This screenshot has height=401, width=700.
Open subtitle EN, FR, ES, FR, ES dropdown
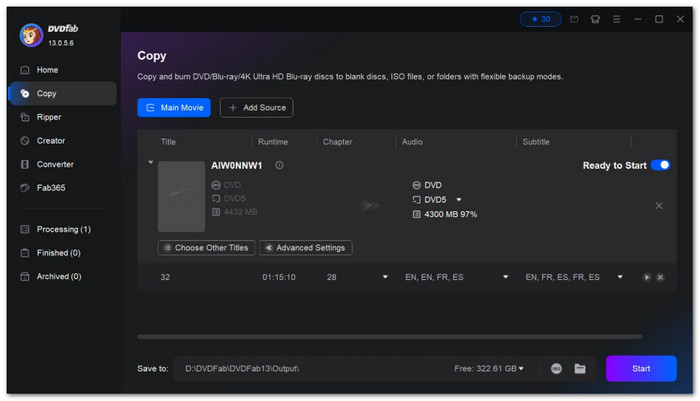pyautogui.click(x=620, y=277)
